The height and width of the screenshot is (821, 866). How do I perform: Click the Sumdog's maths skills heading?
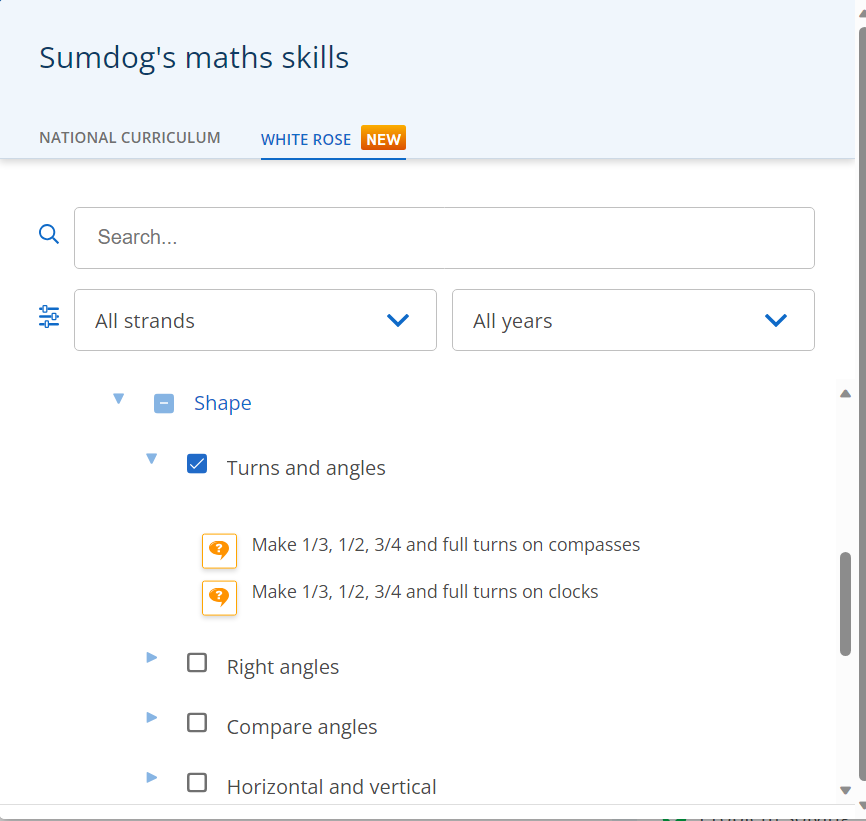(x=194, y=58)
